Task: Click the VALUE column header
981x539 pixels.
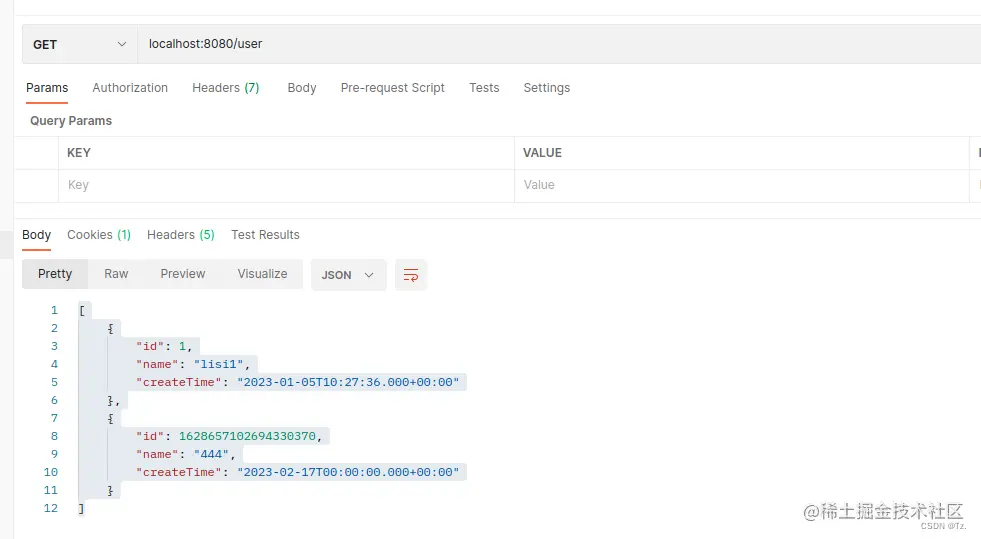Action: coord(542,153)
